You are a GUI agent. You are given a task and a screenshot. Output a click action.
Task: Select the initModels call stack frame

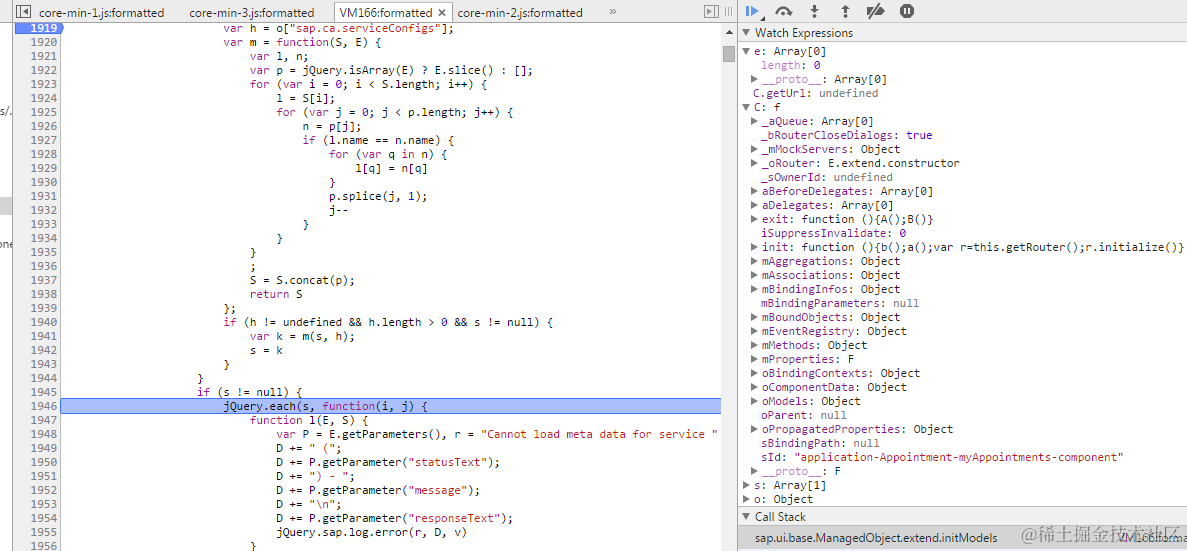pos(876,538)
